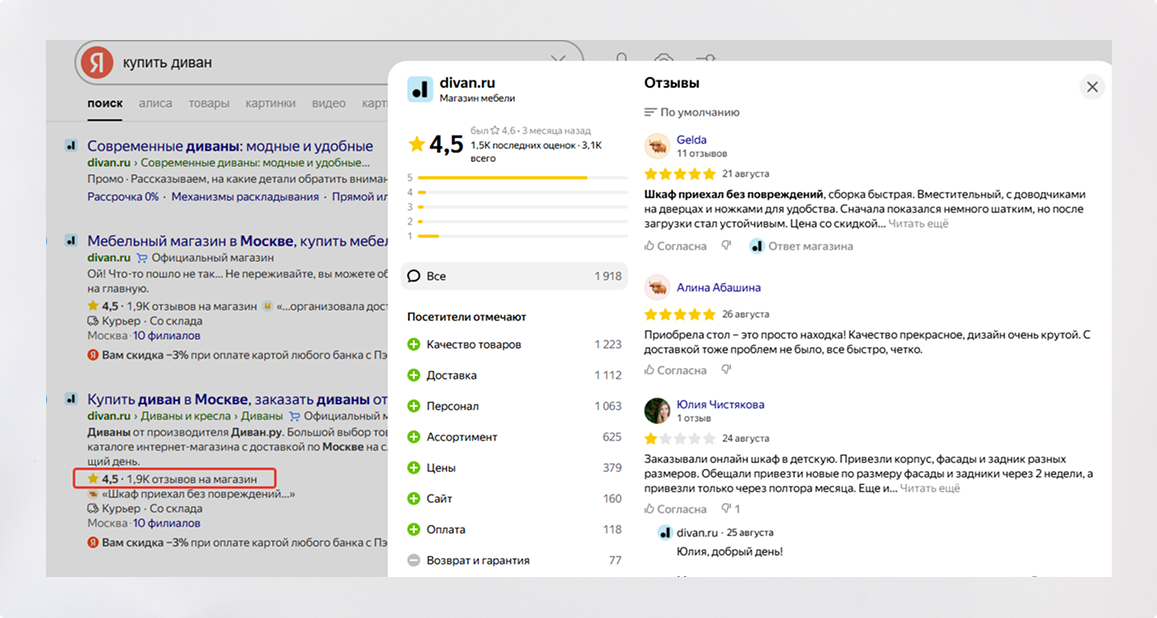Screen dimensions: 1157x618
Task: Switch to the товары search tab
Action: click(x=208, y=103)
